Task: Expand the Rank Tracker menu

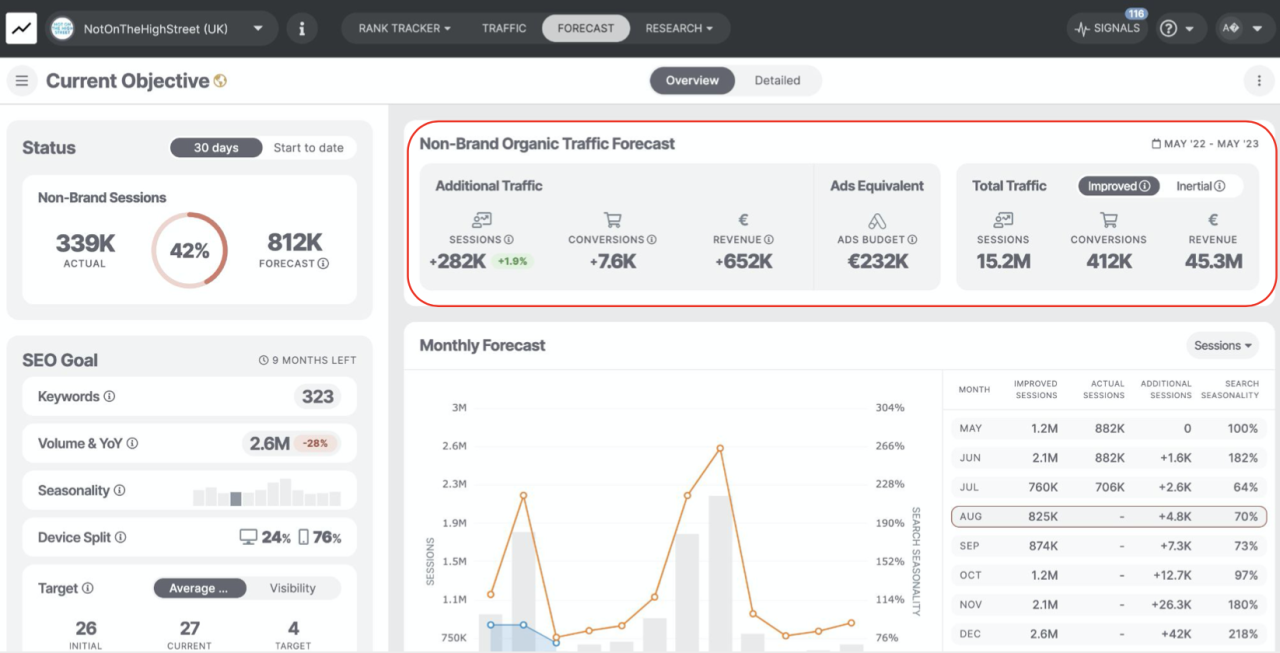Action: pos(404,28)
